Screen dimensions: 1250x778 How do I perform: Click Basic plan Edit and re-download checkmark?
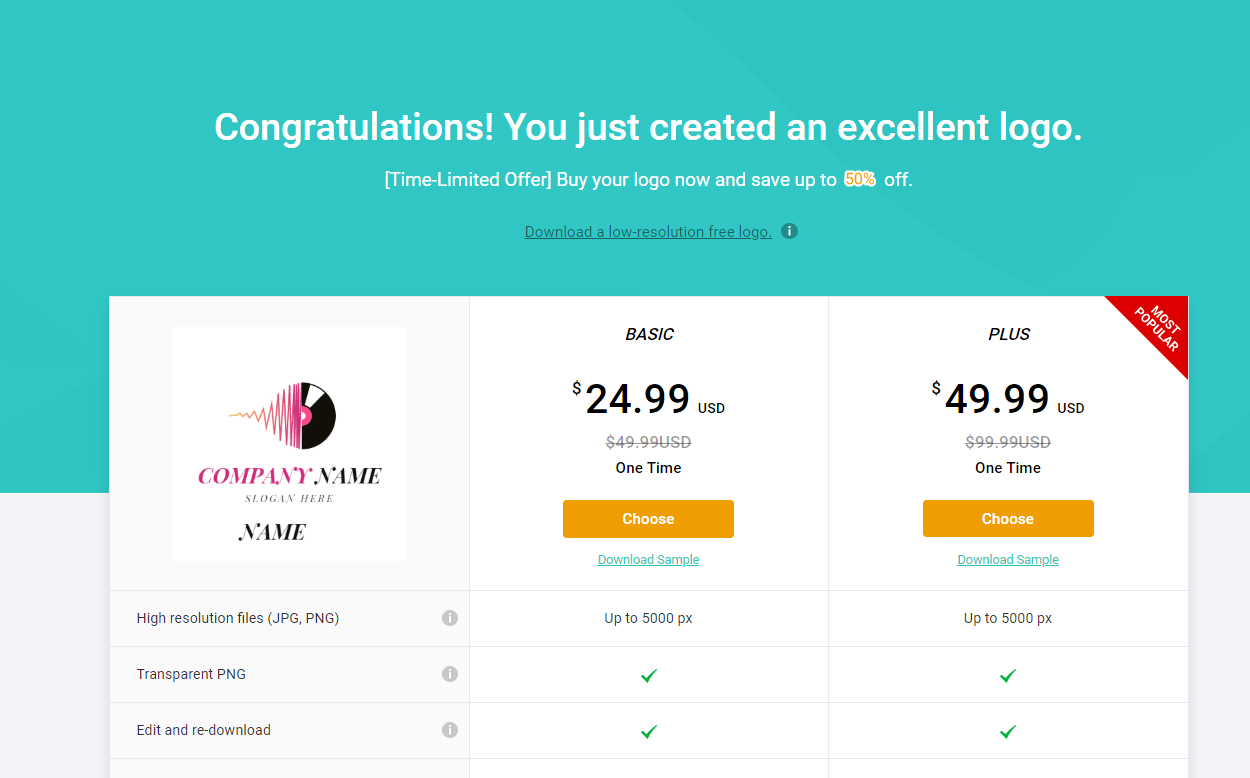tap(648, 732)
